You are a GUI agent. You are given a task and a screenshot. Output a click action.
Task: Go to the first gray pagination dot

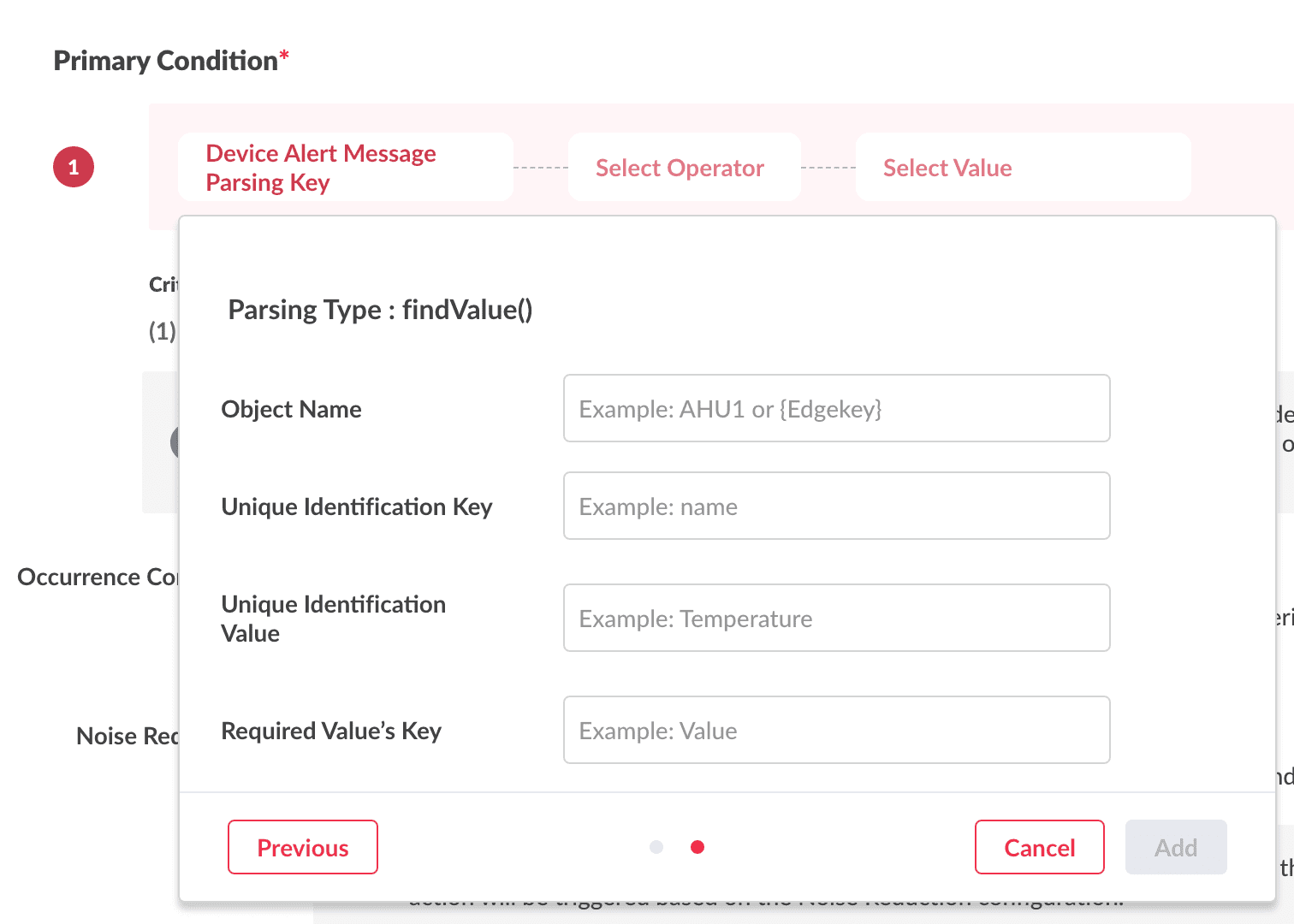click(x=656, y=847)
